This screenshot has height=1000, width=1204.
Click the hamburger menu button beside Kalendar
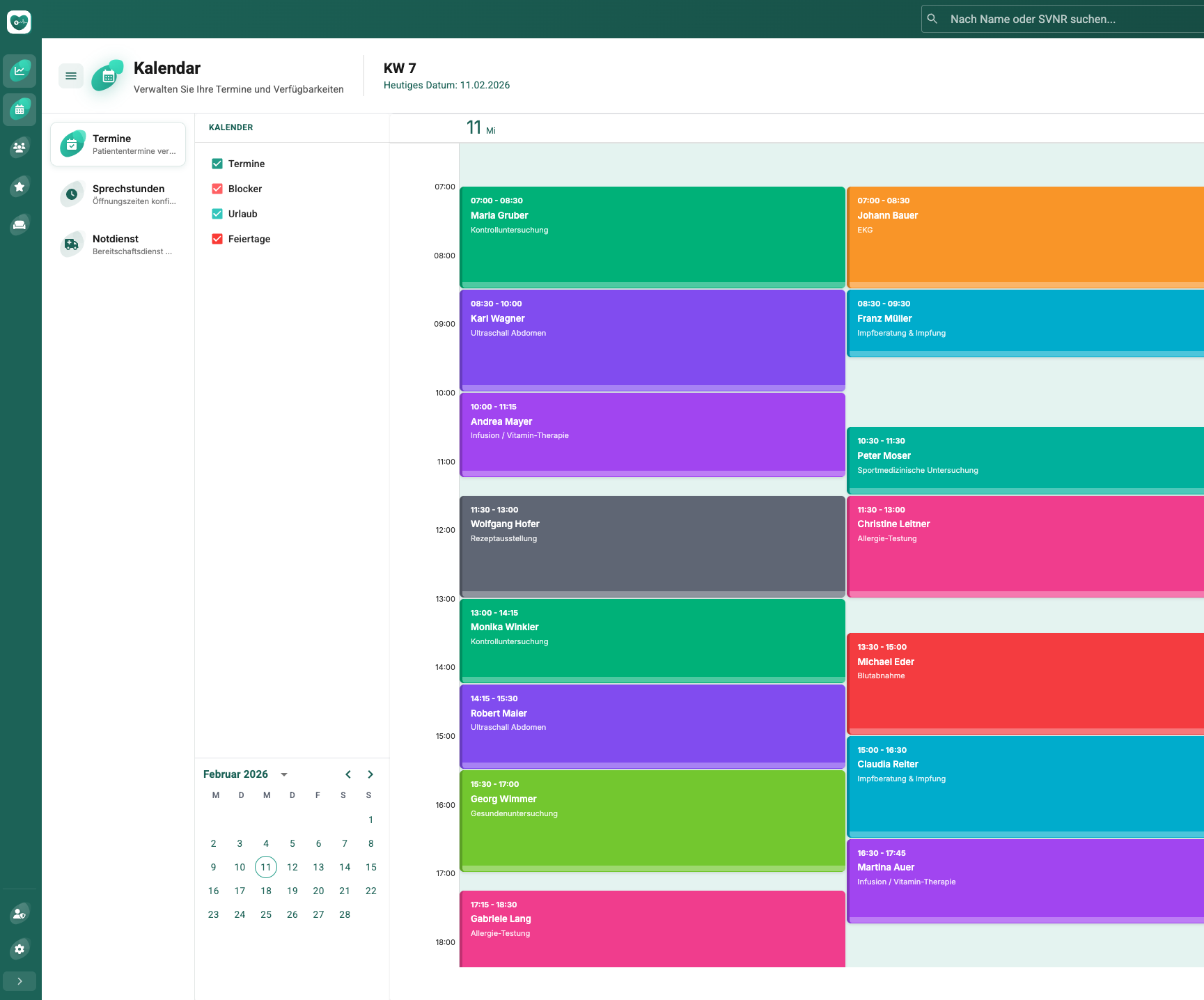71,76
